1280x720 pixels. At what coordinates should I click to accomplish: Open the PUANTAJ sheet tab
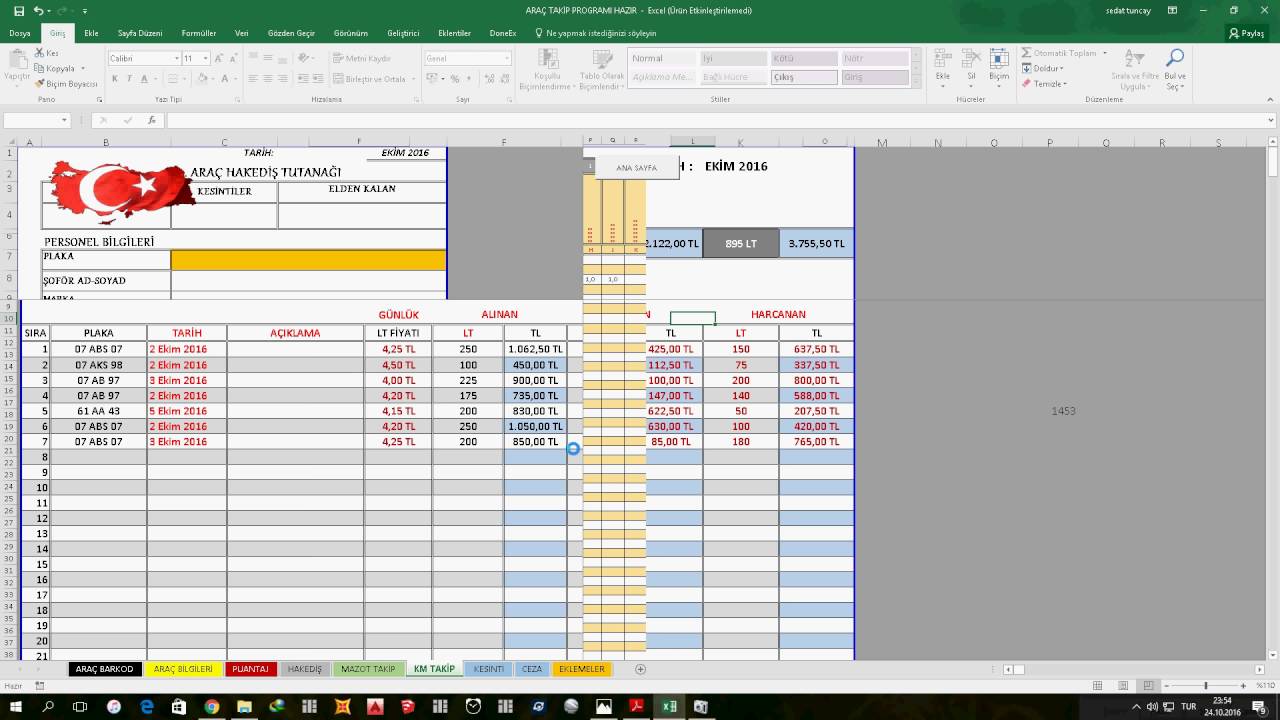pyautogui.click(x=250, y=669)
